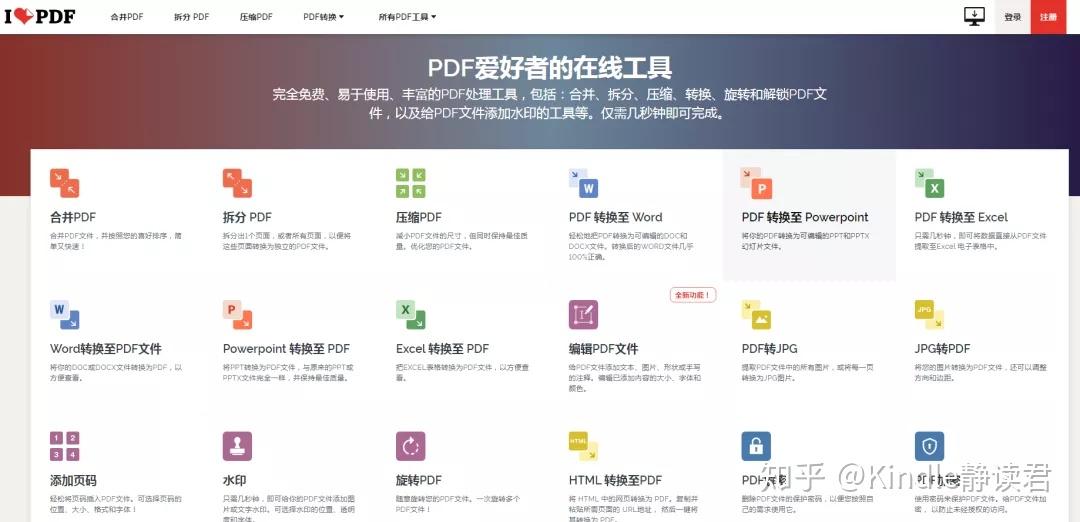Open the 拆分 PDF tool icon
Screen dimensions: 1080x522
point(237,183)
